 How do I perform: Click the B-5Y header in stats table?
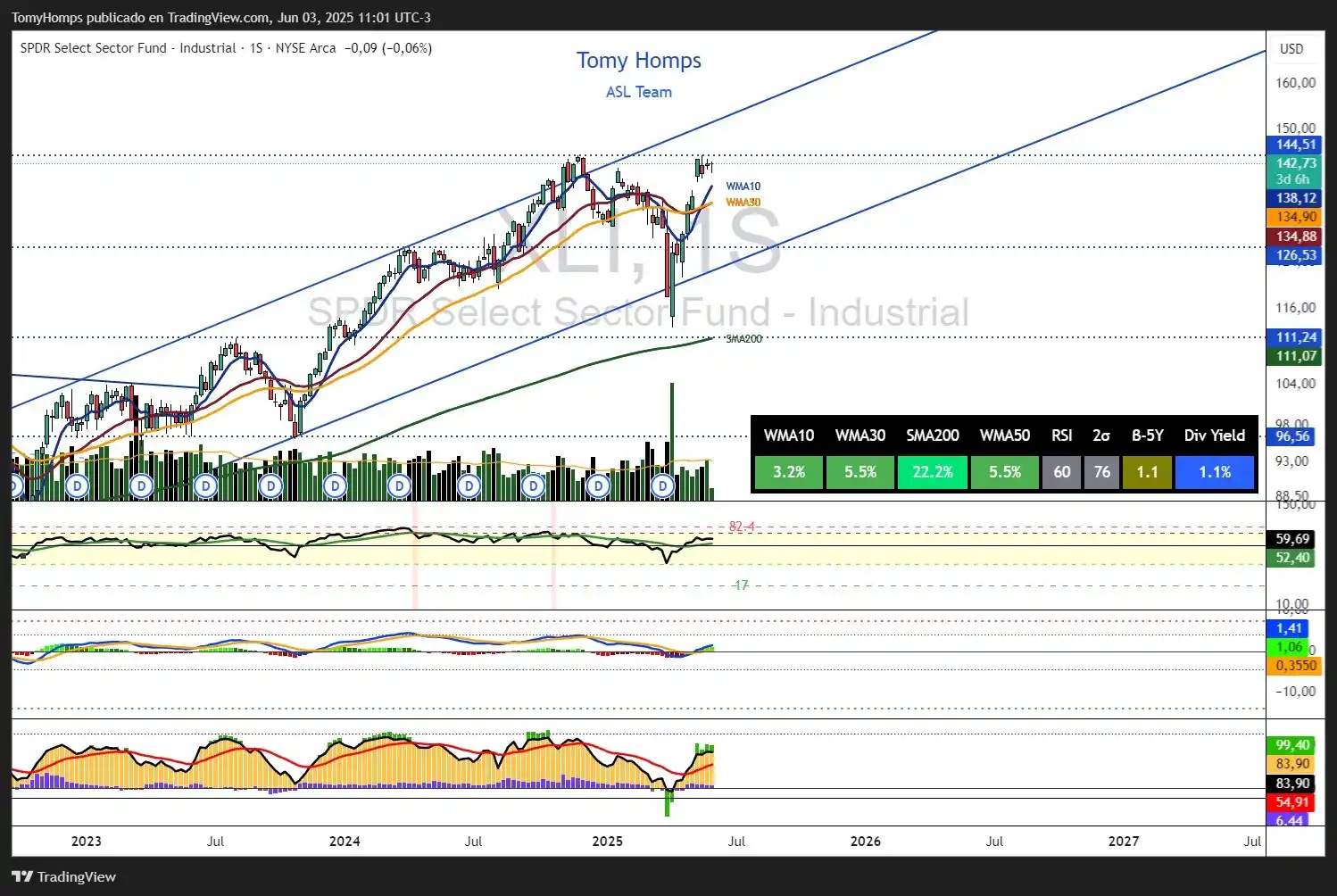(1148, 436)
